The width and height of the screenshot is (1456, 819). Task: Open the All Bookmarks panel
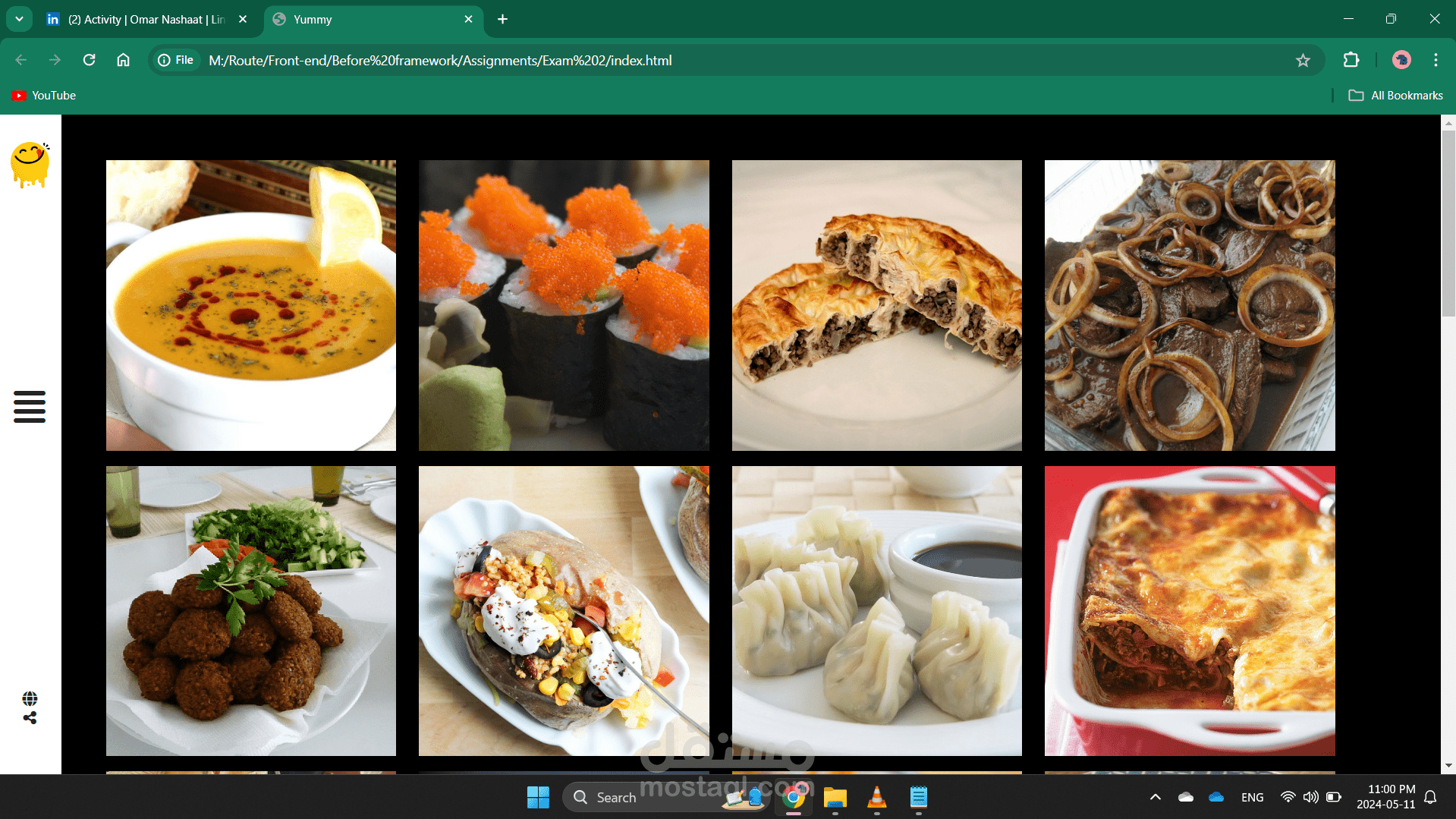(x=1396, y=95)
